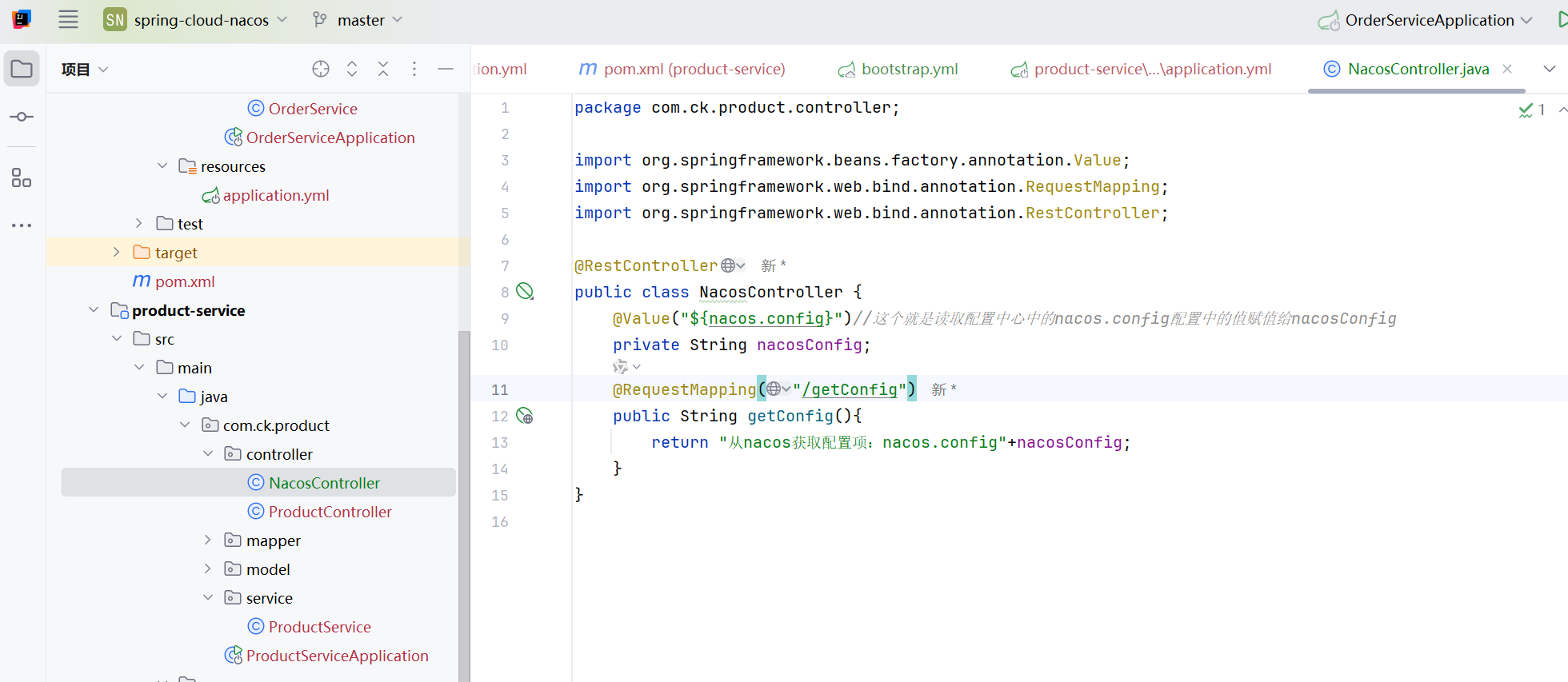Screen dimensions: 1568x682
Task: Open the master branch dropdown
Action: [358, 20]
